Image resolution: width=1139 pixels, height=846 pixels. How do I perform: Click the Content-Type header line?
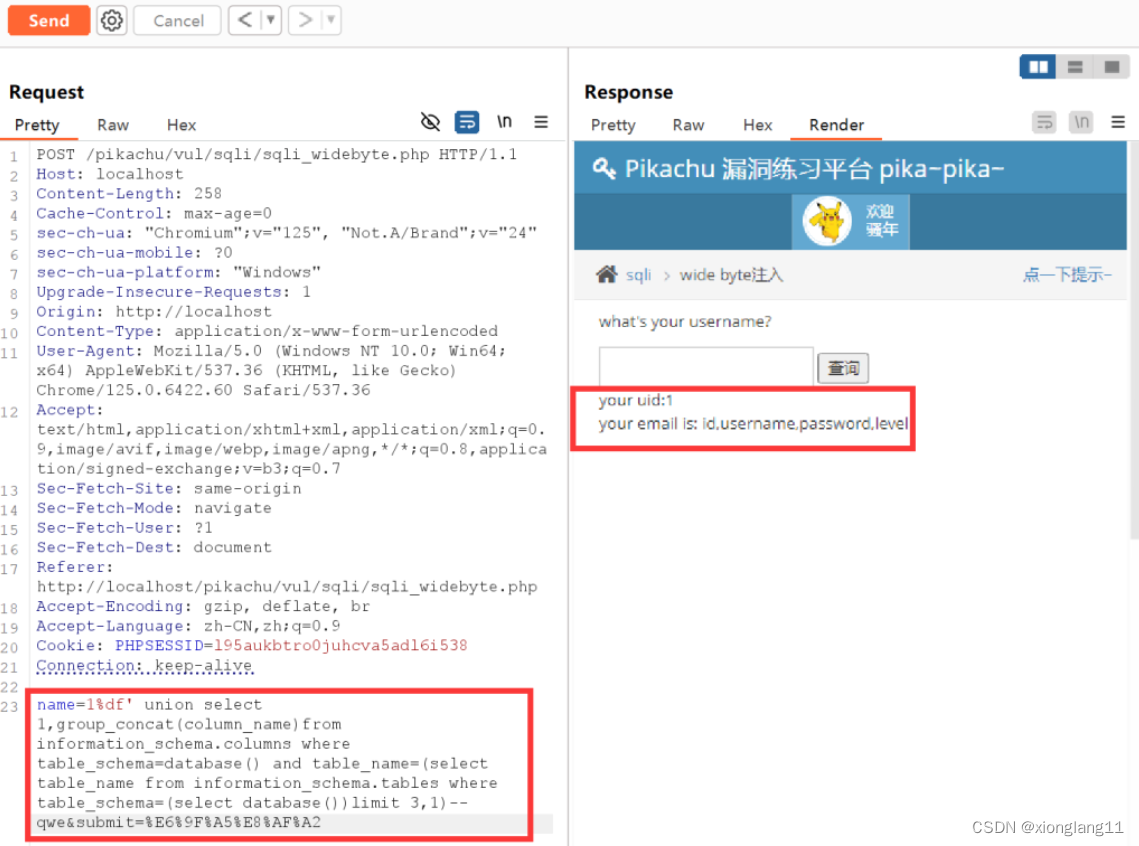(x=267, y=330)
